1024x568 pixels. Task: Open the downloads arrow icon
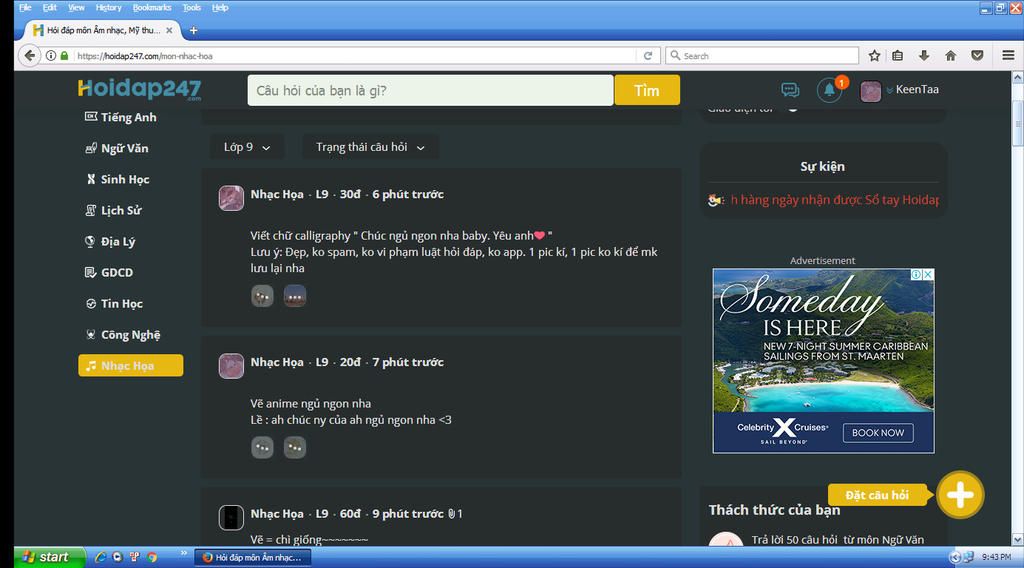pyautogui.click(x=924, y=55)
